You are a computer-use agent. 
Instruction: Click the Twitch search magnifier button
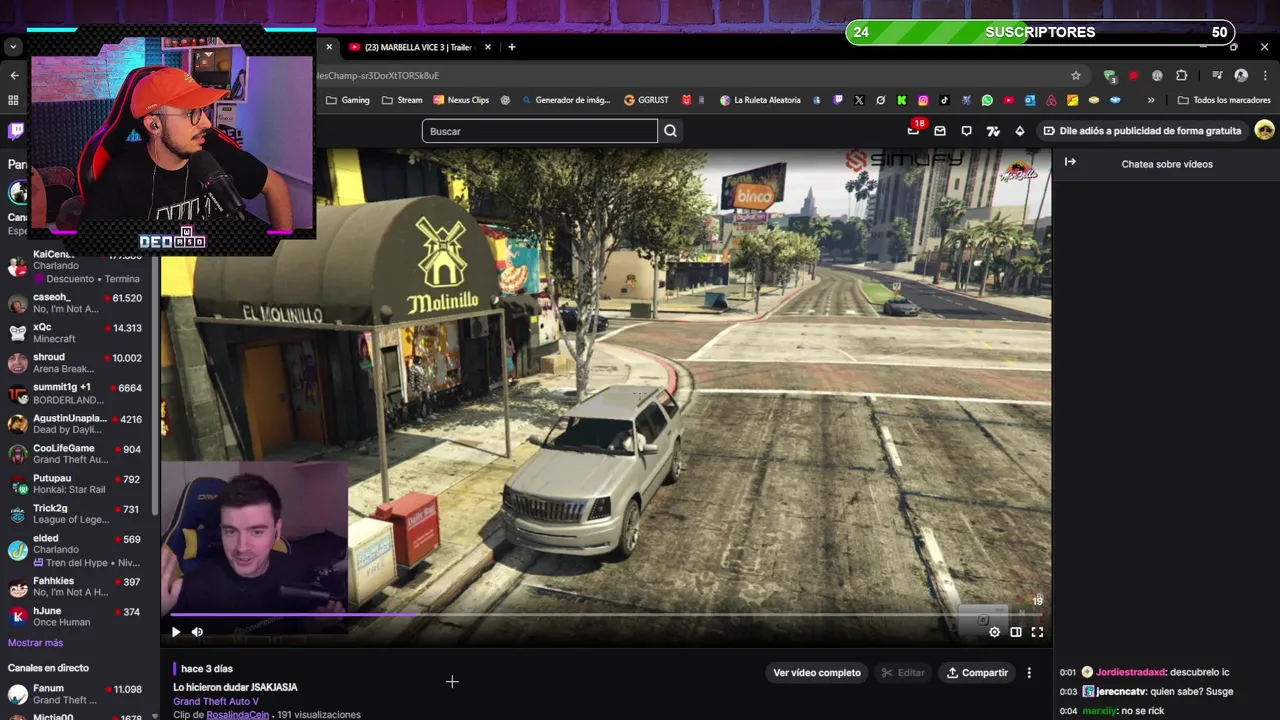click(x=670, y=131)
